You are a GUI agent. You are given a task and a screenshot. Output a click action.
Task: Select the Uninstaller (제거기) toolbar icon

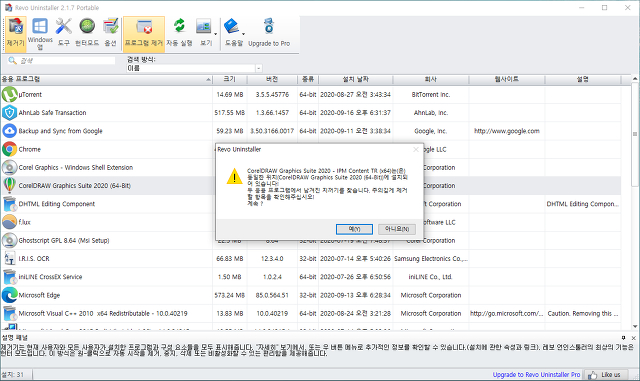click(16, 34)
